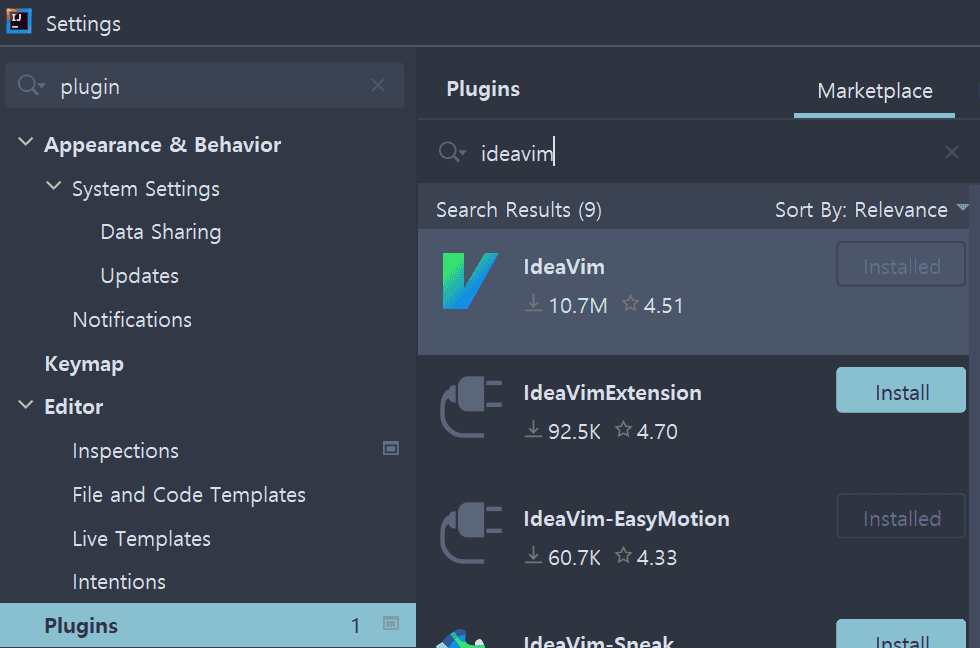Click the project-level icon beside Plugins

coord(391,623)
